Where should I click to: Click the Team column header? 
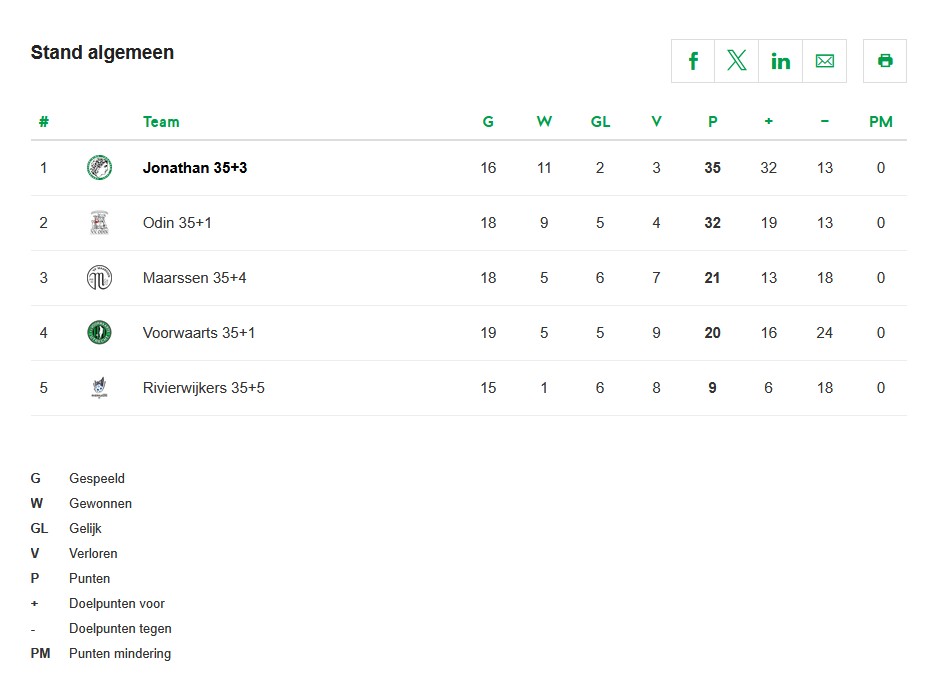[161, 122]
